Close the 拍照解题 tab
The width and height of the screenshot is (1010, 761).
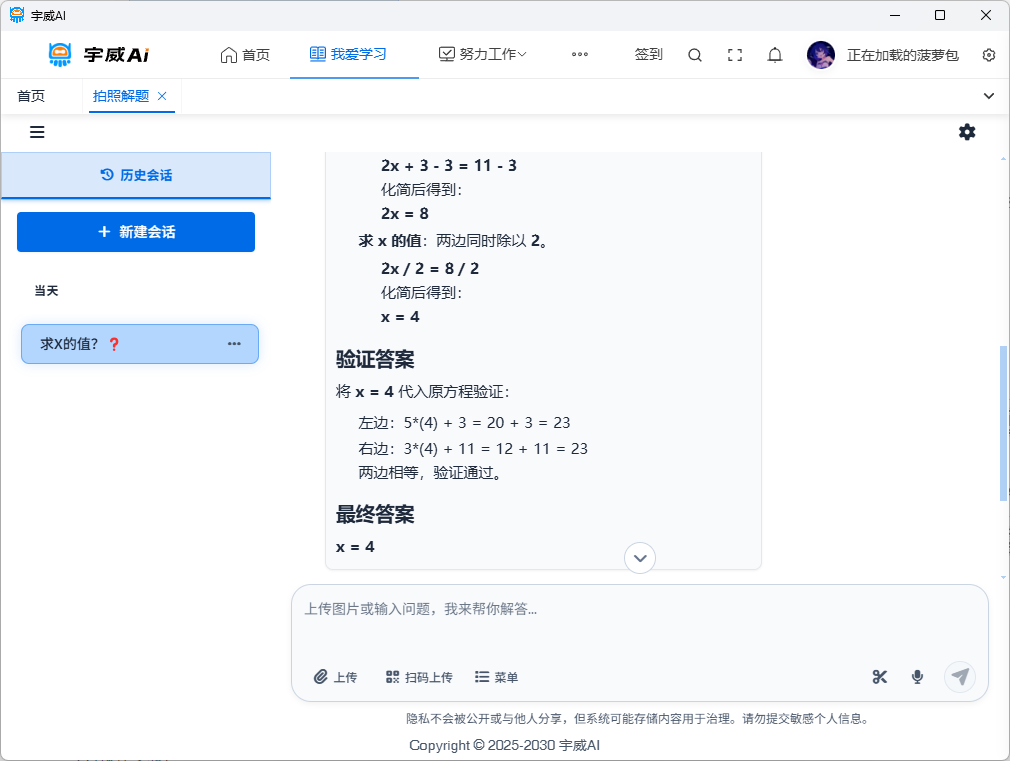coord(162,96)
